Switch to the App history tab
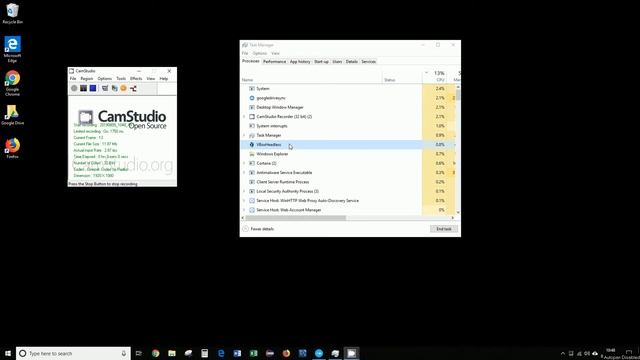 click(x=300, y=62)
